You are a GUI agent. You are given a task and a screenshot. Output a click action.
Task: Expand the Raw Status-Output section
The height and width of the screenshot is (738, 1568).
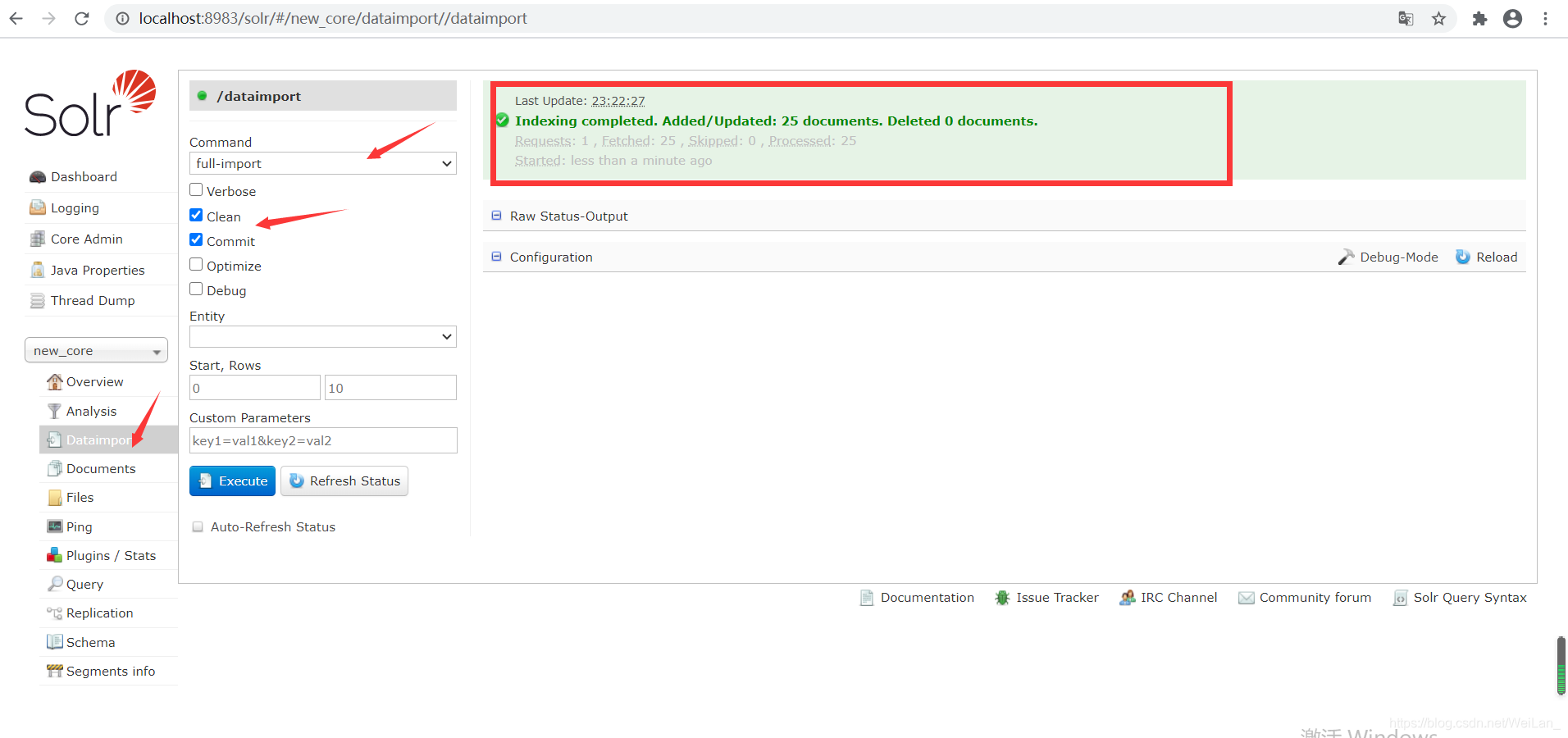(568, 216)
